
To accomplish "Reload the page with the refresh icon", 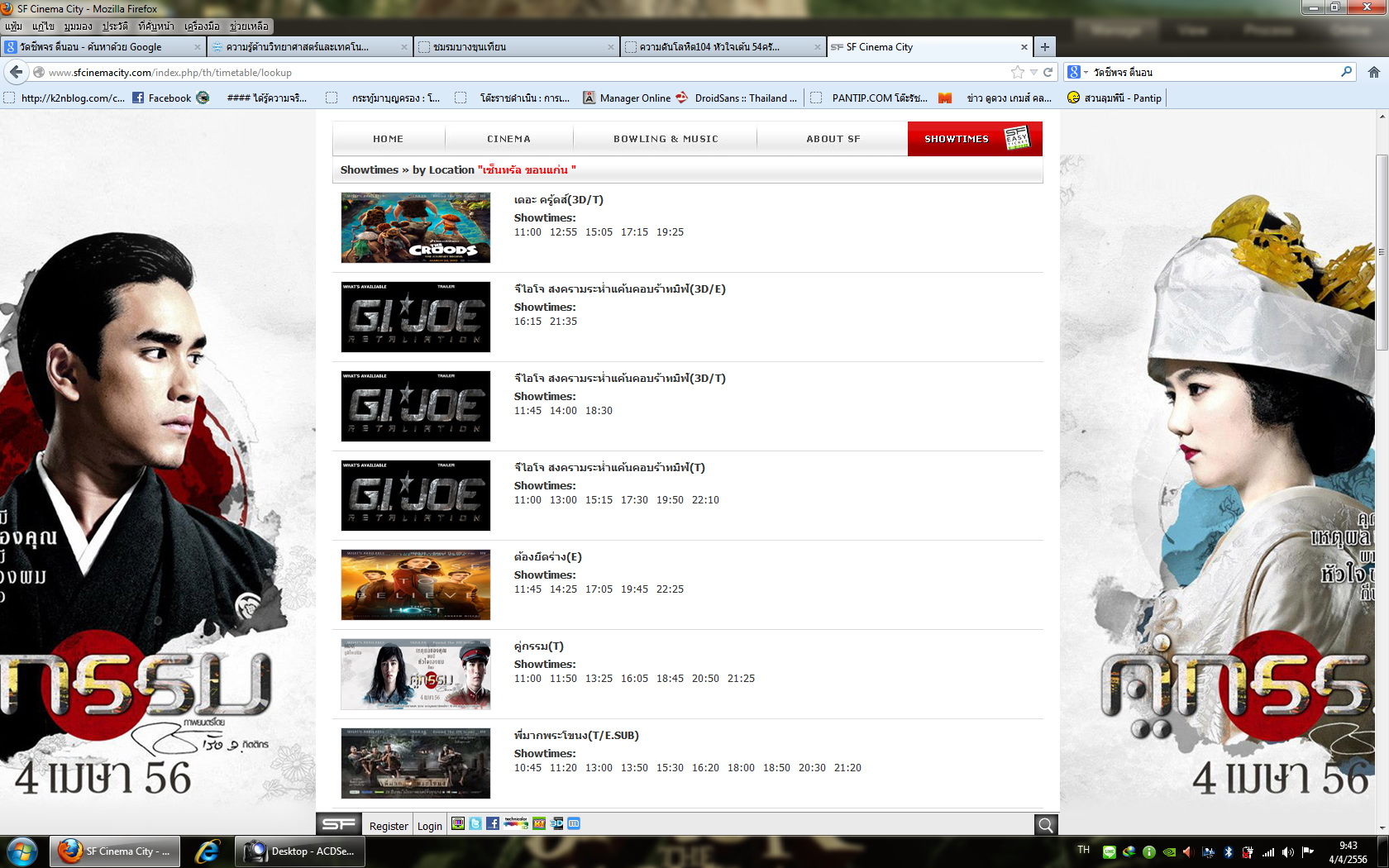I will coord(1048,72).
